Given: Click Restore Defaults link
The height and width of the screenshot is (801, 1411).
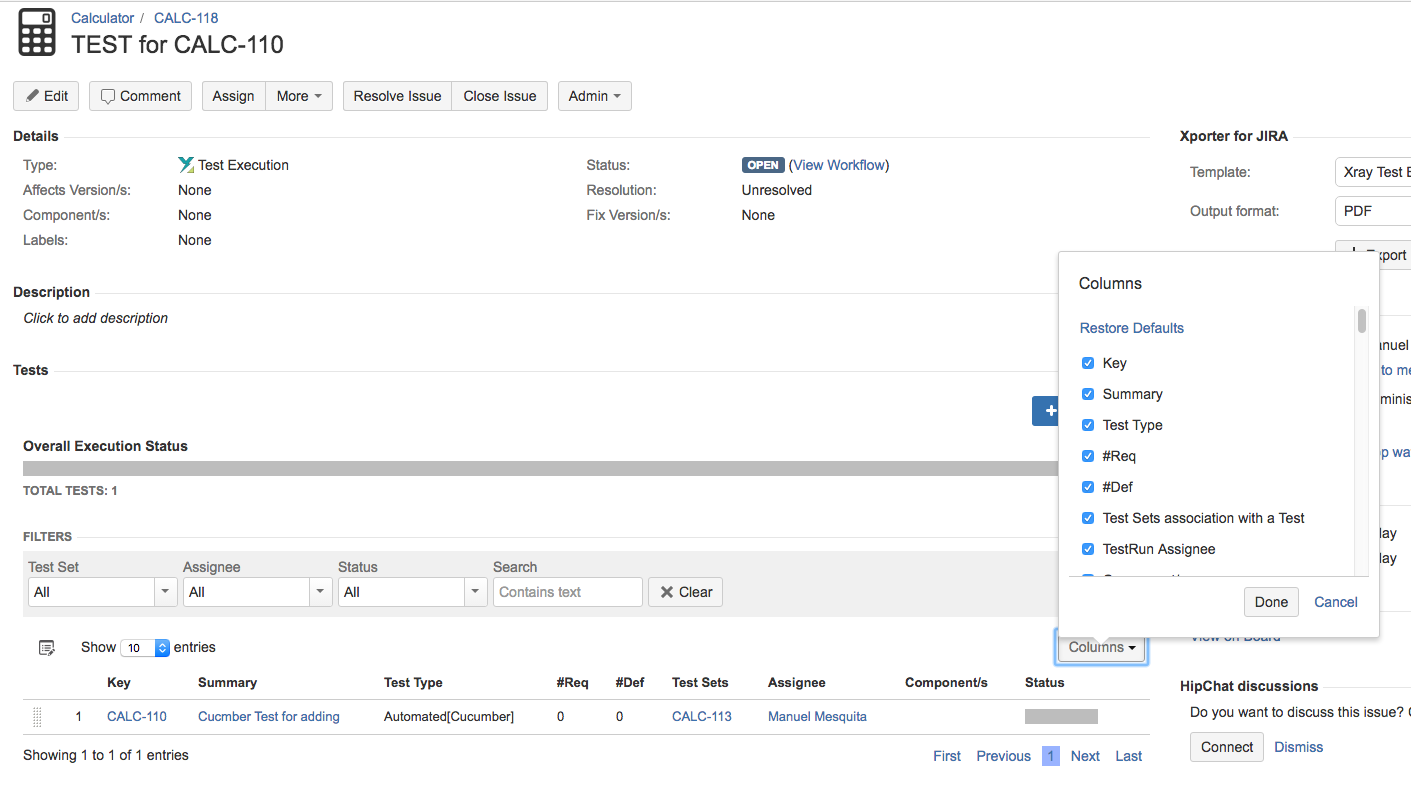Looking at the screenshot, I should pyautogui.click(x=1132, y=328).
